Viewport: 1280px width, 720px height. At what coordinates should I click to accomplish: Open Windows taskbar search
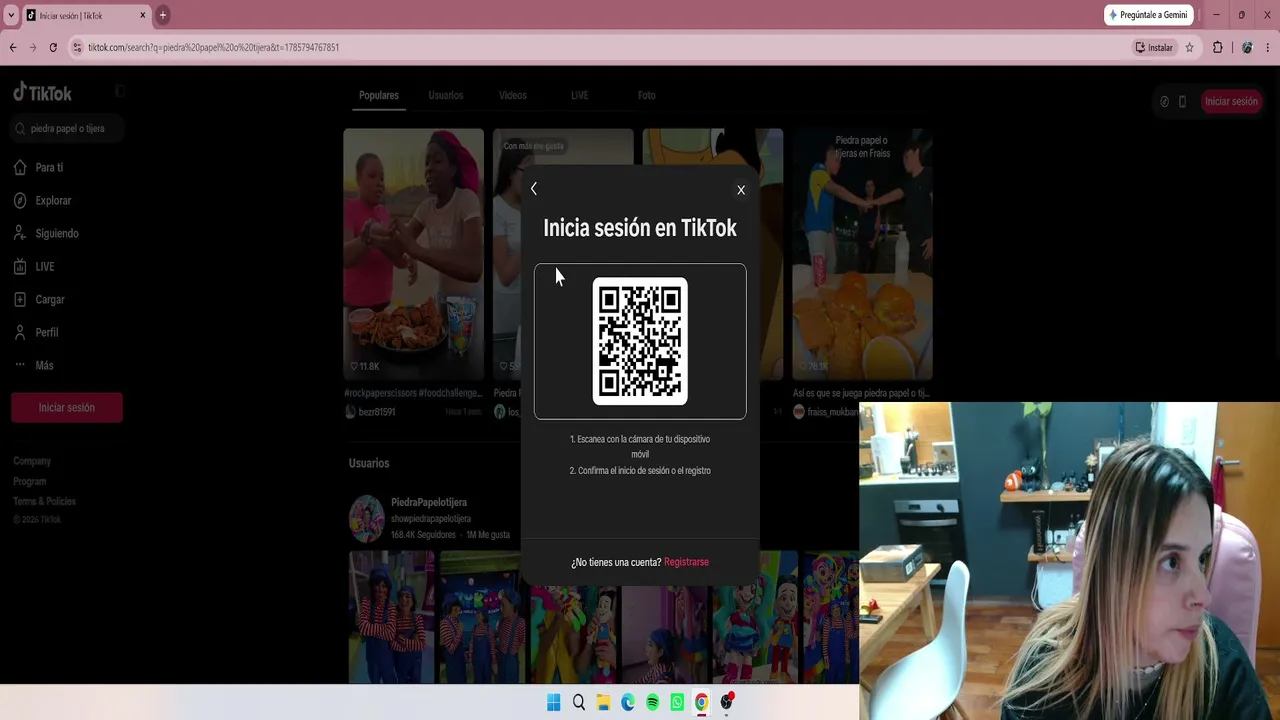[579, 702]
